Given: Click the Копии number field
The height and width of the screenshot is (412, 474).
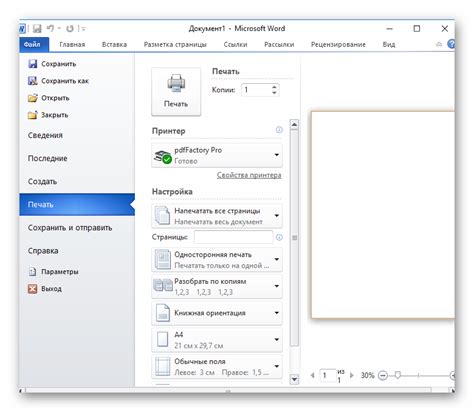Looking at the screenshot, I should [256, 90].
